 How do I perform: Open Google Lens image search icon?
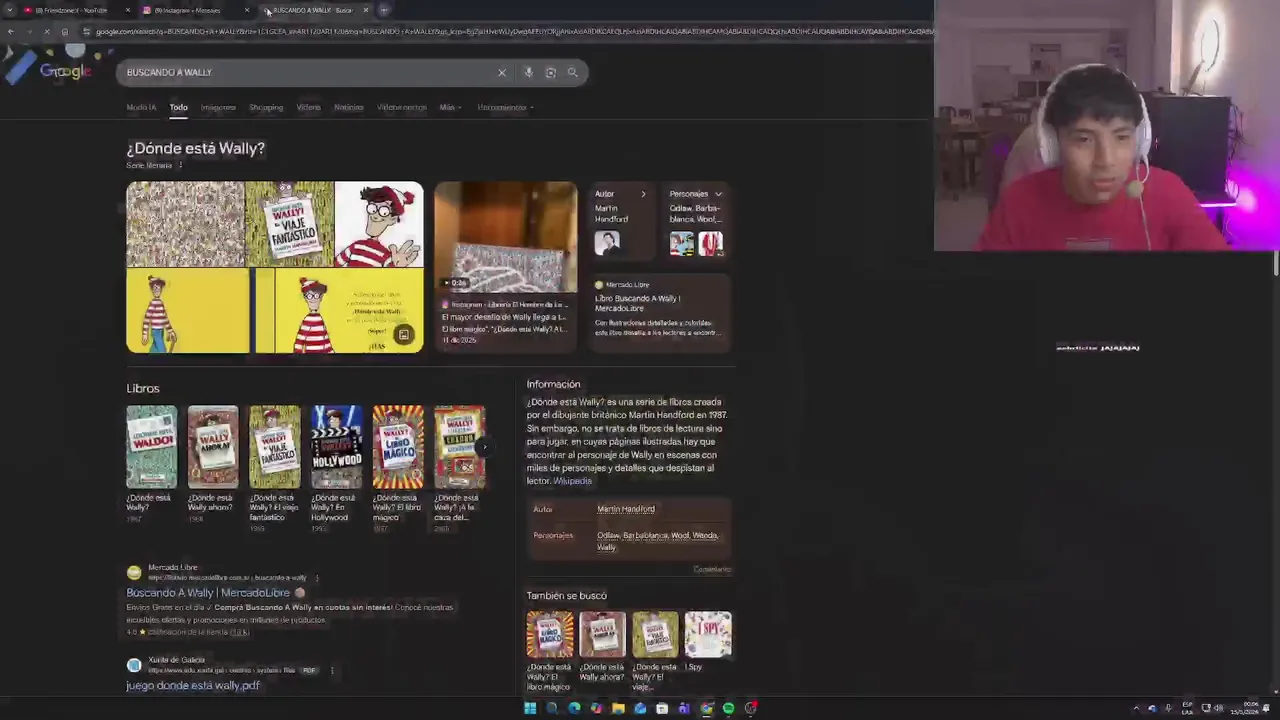550,72
